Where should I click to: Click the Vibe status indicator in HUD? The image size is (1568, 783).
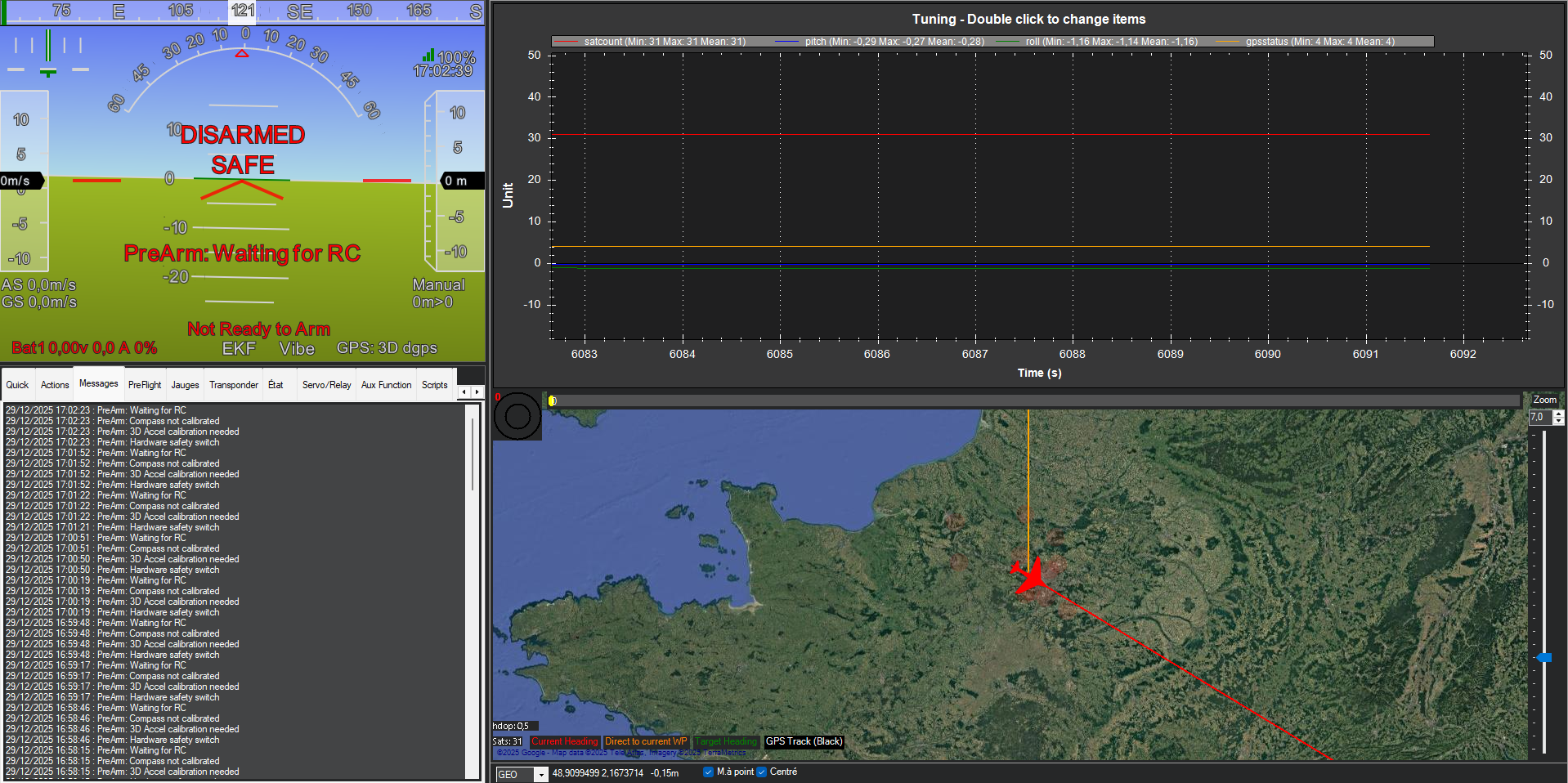click(297, 349)
